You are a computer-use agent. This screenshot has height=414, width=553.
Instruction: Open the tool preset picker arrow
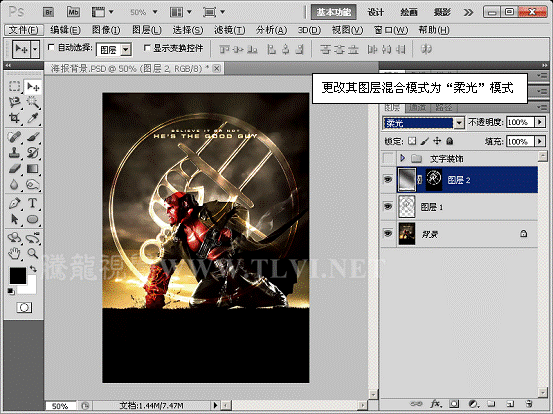35,49
